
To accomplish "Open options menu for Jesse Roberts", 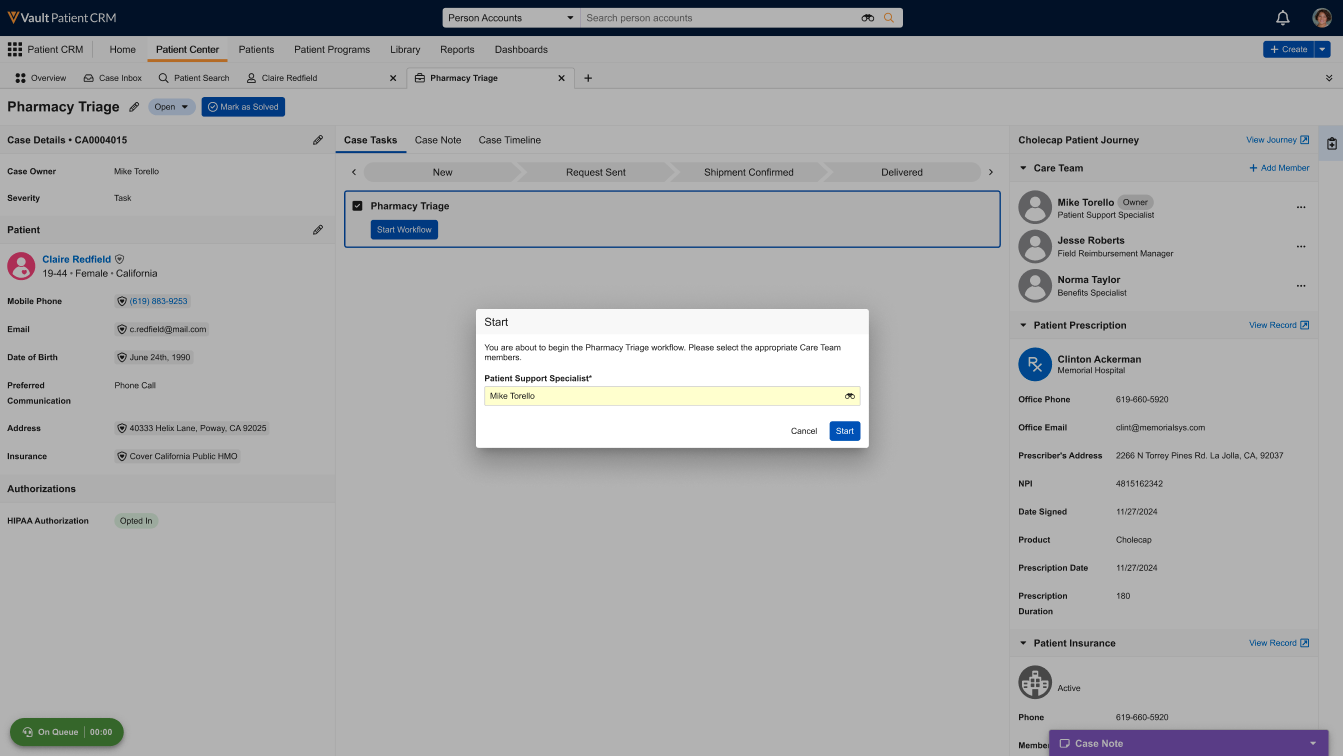I will point(1300,247).
